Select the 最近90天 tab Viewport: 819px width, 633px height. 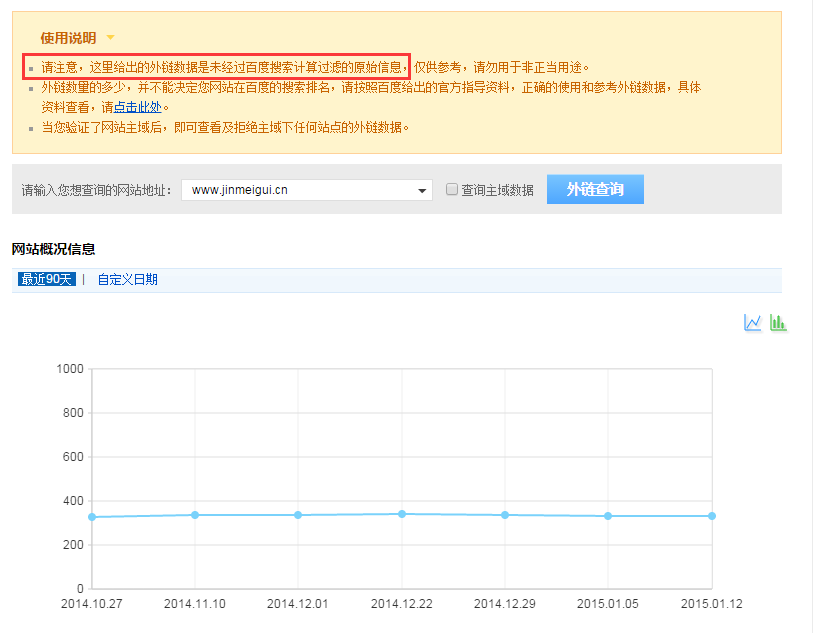click(47, 279)
